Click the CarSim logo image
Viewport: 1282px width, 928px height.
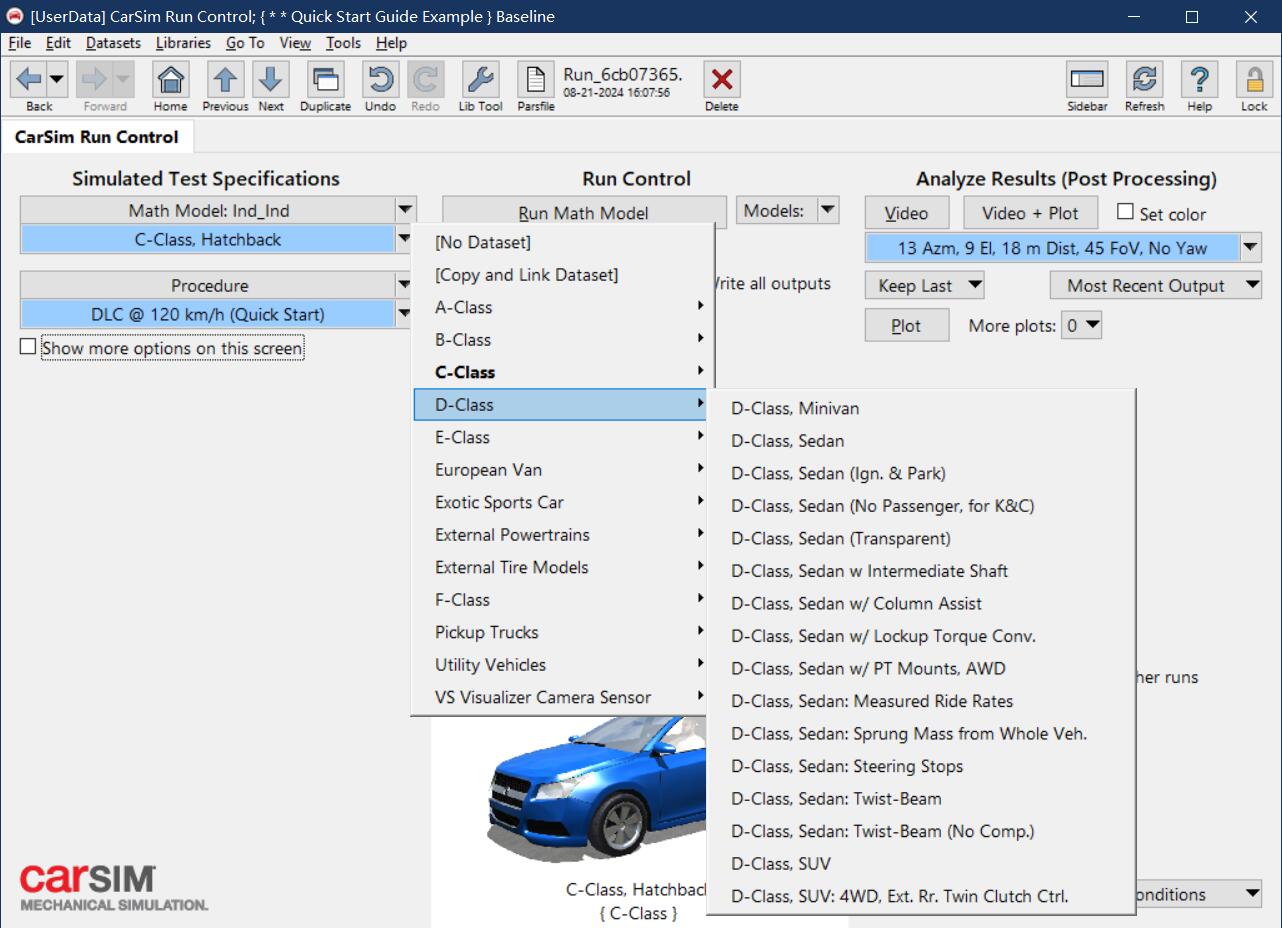click(114, 888)
